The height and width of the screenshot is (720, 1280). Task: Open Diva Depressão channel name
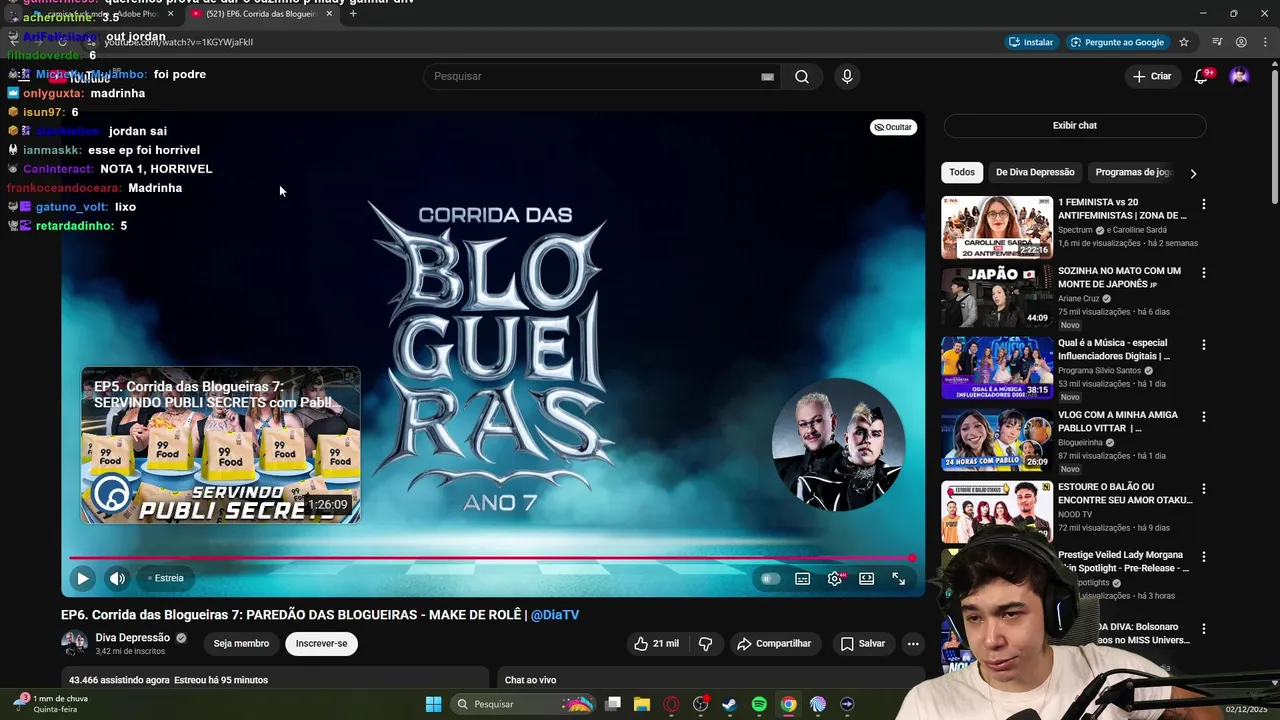click(x=132, y=638)
